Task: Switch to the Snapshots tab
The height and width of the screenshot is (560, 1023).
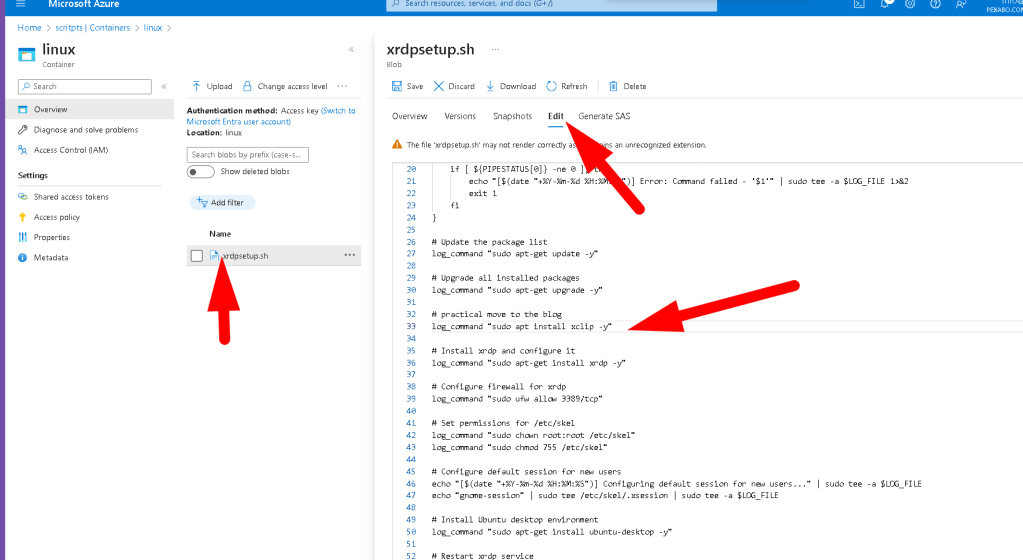Action: [x=512, y=116]
